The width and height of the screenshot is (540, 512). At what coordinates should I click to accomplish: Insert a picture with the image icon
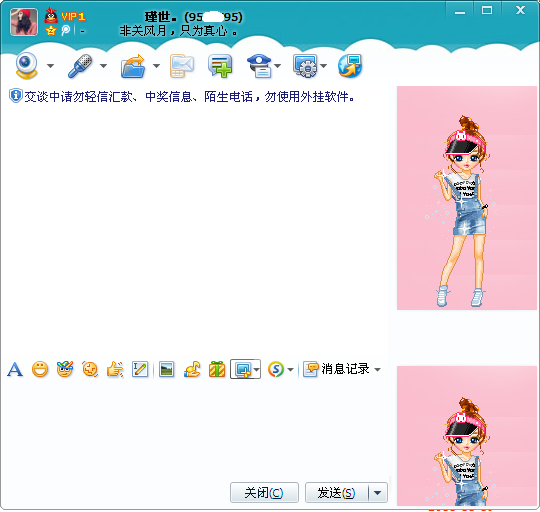[x=166, y=369]
